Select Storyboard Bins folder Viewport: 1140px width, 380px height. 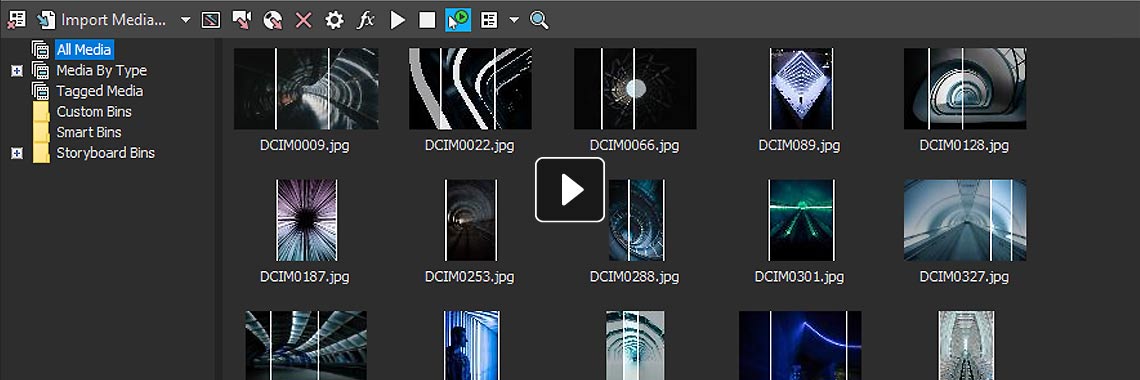[105, 153]
